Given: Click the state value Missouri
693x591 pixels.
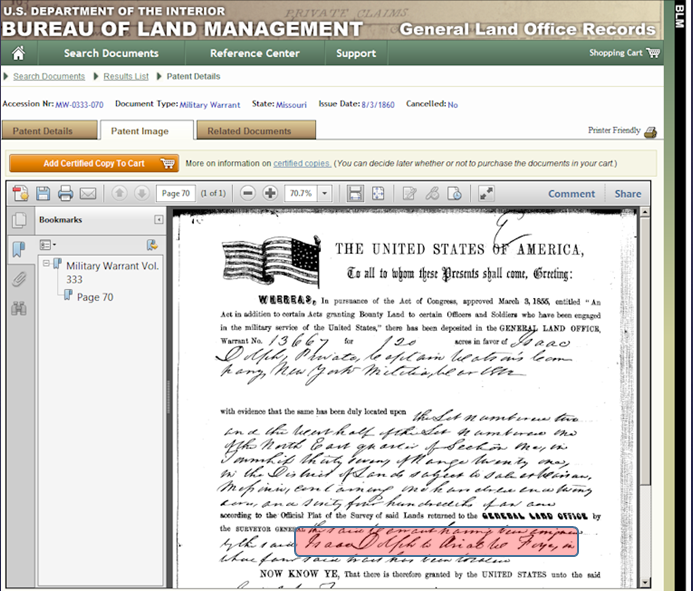Looking at the screenshot, I should pyautogui.click(x=291, y=105).
